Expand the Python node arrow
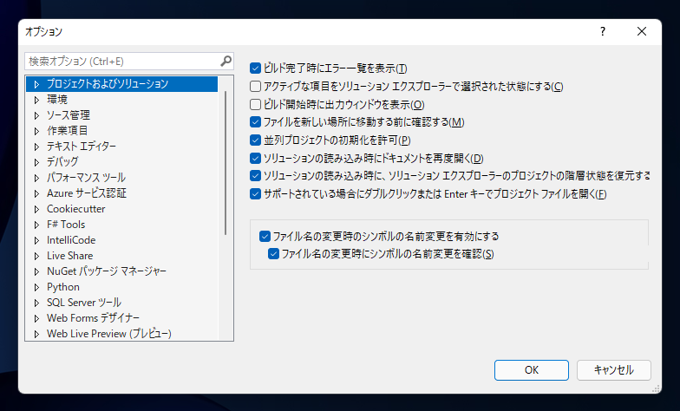The height and width of the screenshot is (411, 680). point(36,287)
